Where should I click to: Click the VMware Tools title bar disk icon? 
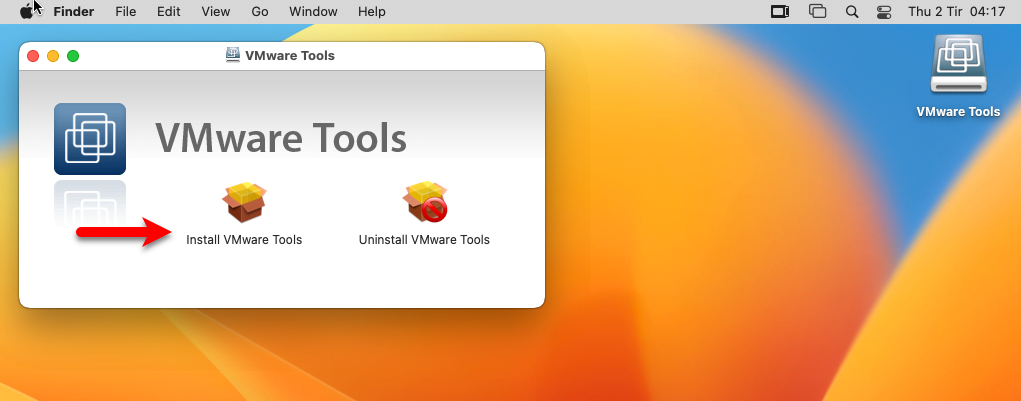click(x=233, y=55)
